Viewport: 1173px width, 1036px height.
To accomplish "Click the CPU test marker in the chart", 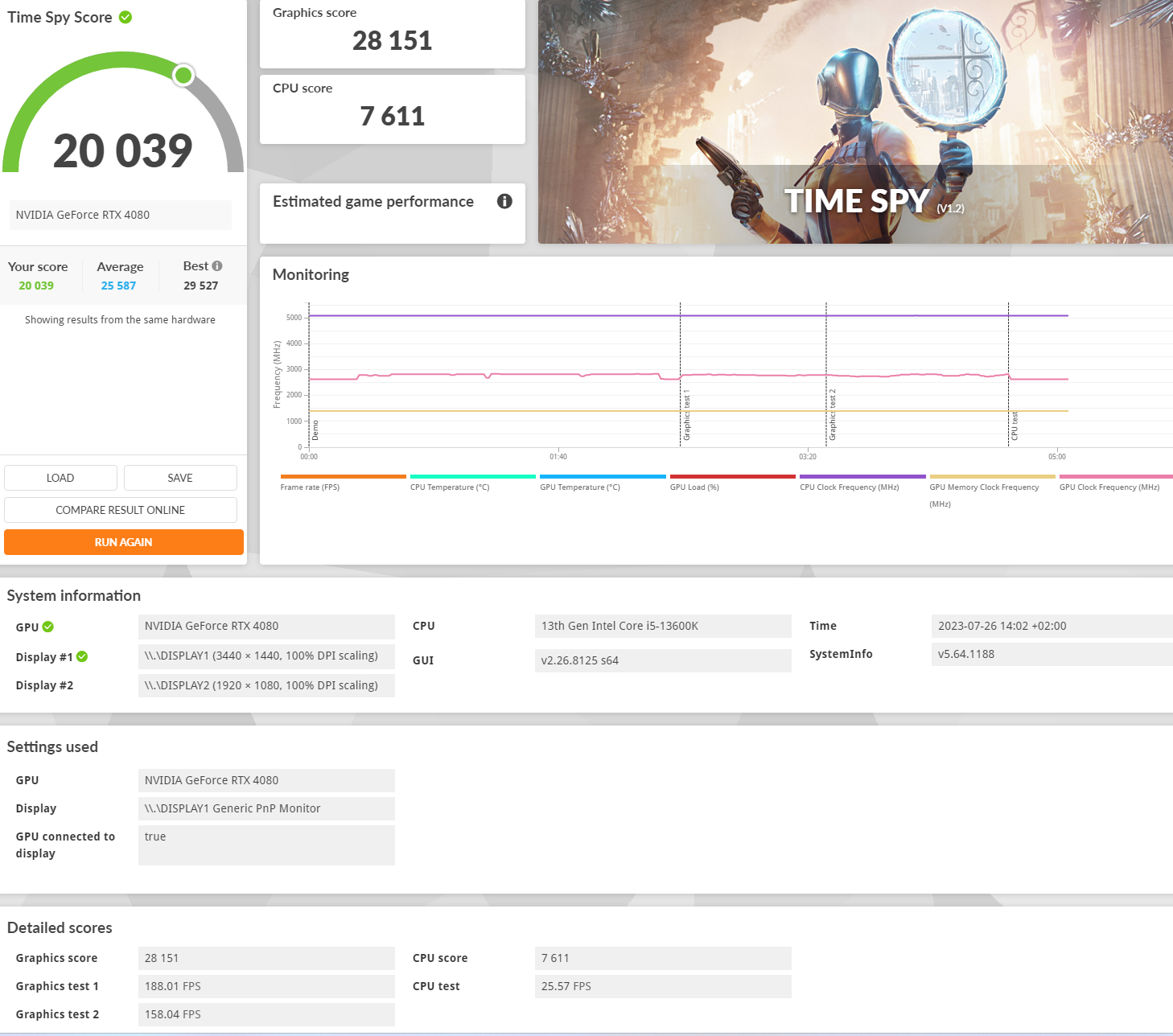I will 1014,425.
